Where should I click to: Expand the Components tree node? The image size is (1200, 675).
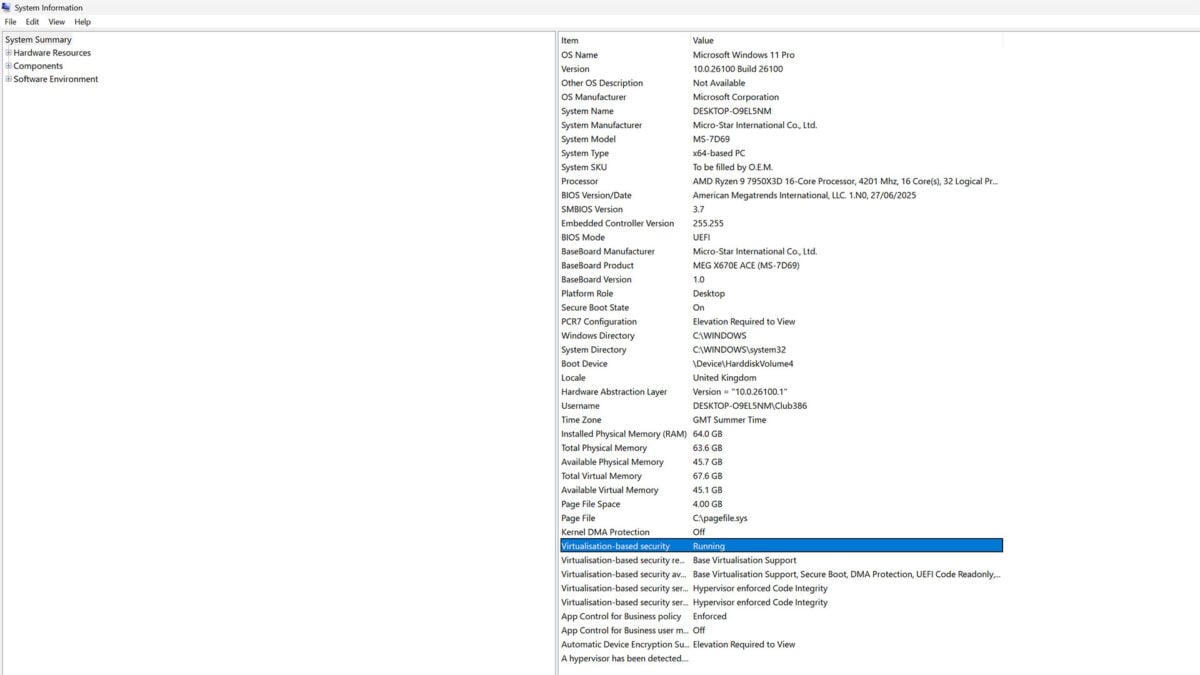click(9, 66)
